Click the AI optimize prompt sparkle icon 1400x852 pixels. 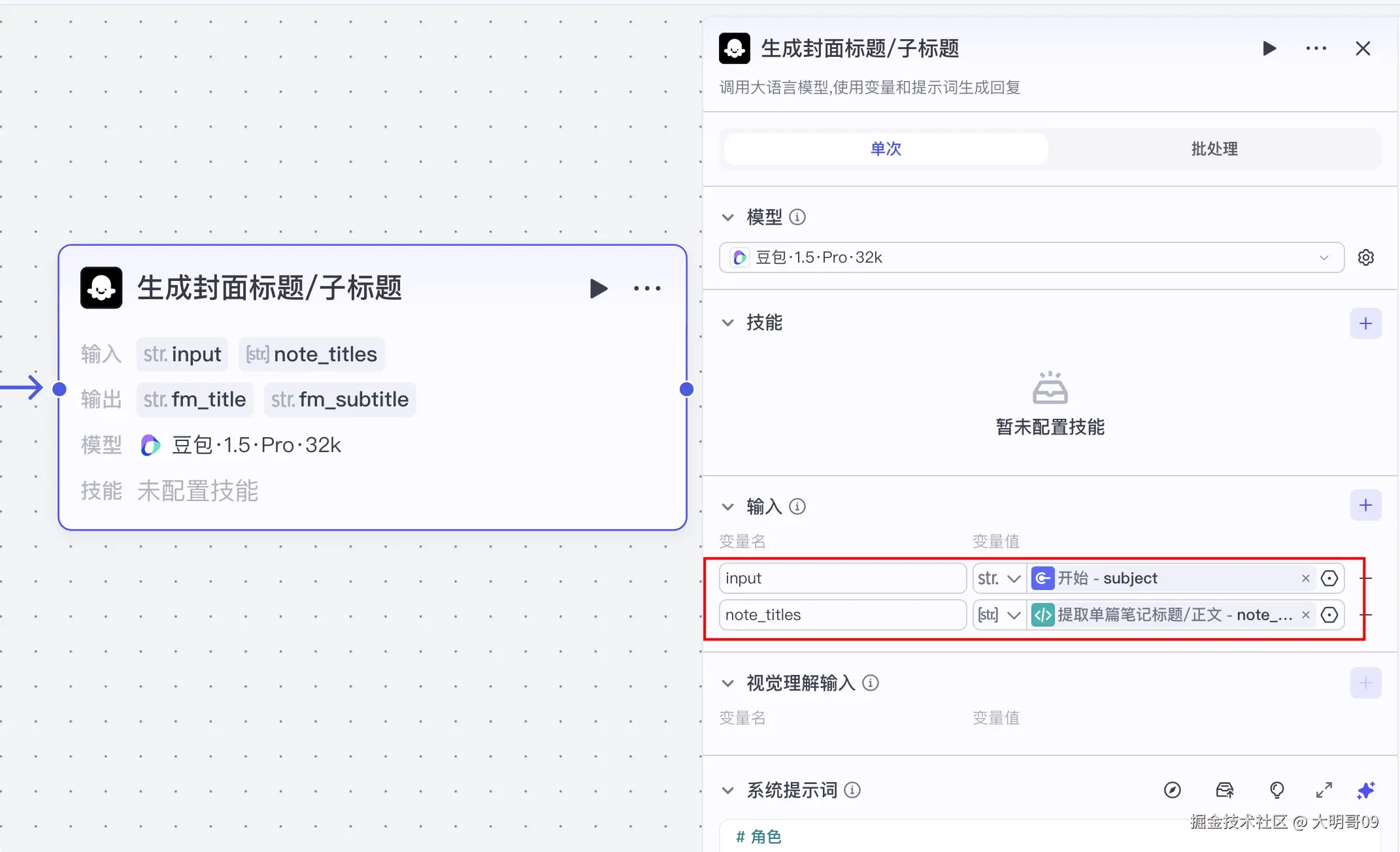tap(1365, 790)
